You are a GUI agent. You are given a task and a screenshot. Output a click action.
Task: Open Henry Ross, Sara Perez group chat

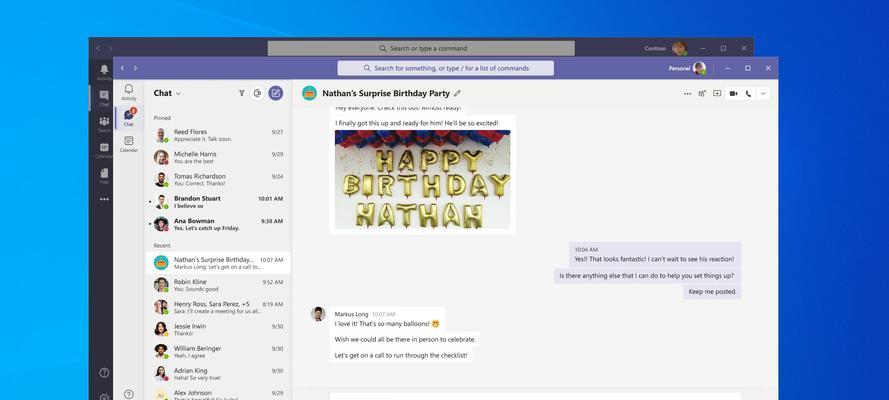(x=218, y=307)
